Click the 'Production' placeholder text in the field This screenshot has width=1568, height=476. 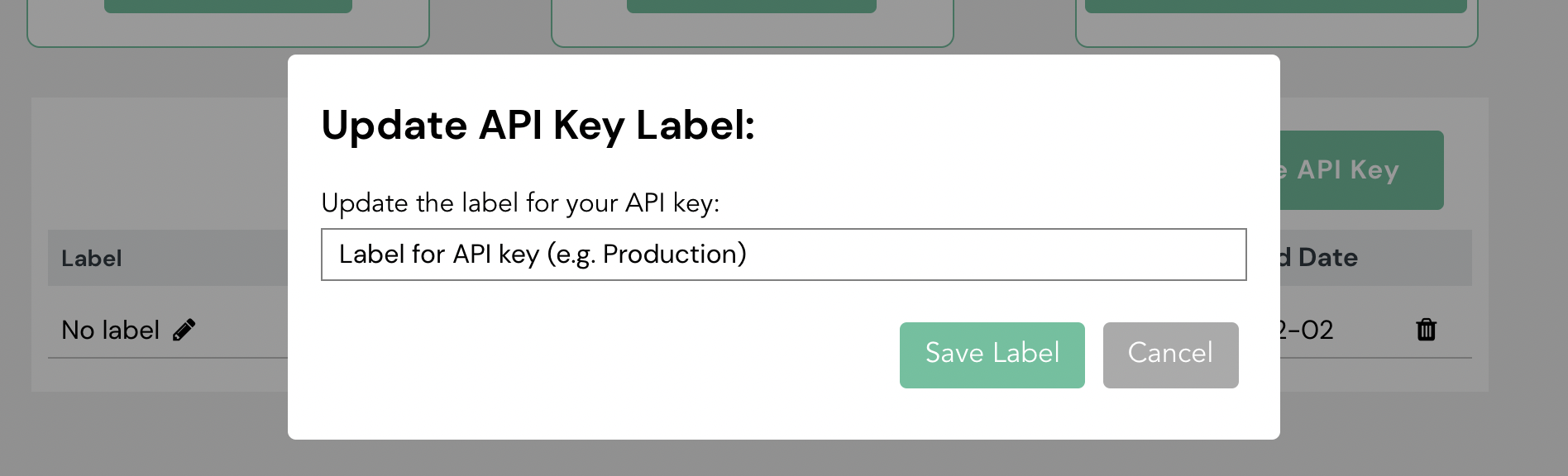coord(675,254)
